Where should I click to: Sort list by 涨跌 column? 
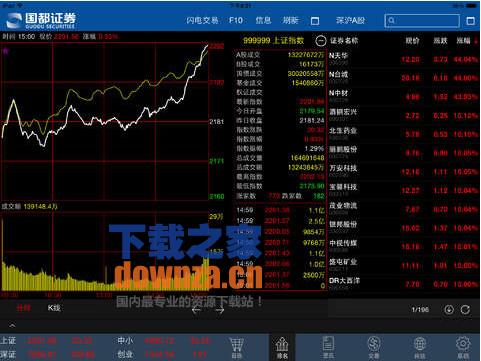pos(440,41)
